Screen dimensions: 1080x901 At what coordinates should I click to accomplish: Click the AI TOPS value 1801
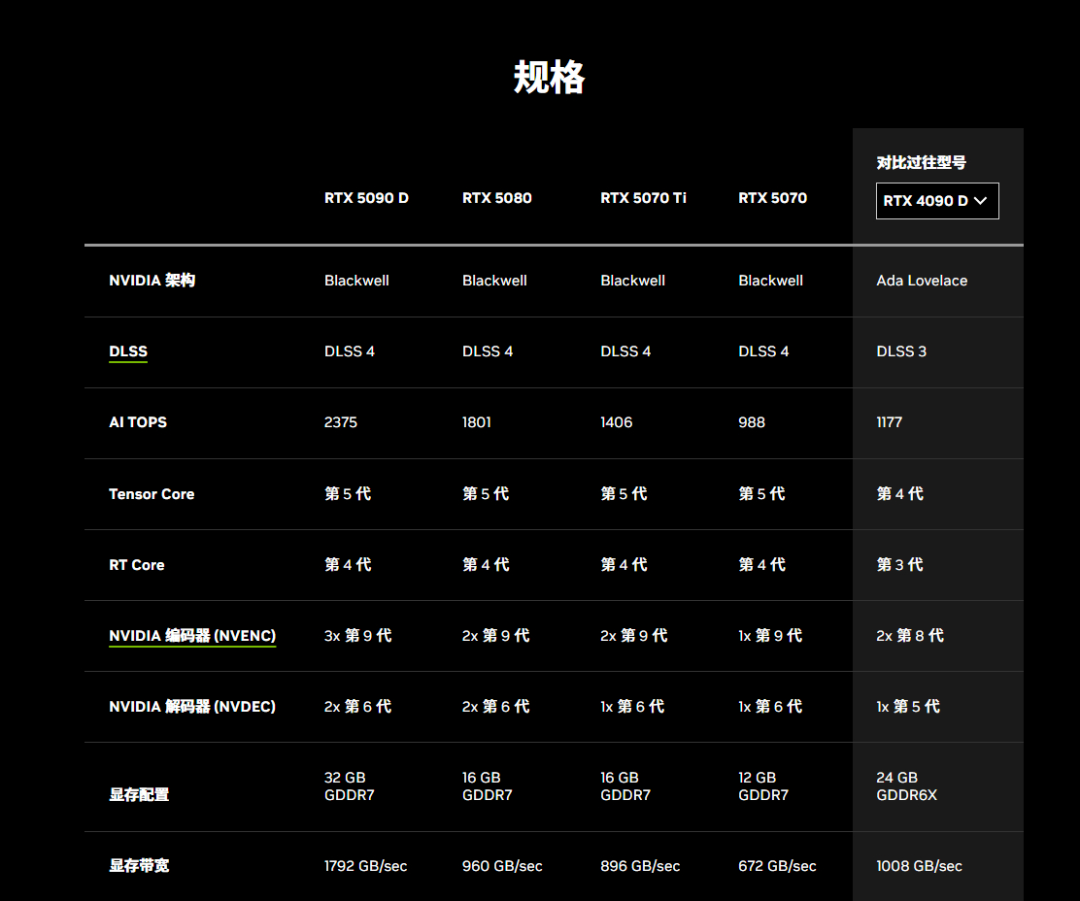[x=477, y=422]
